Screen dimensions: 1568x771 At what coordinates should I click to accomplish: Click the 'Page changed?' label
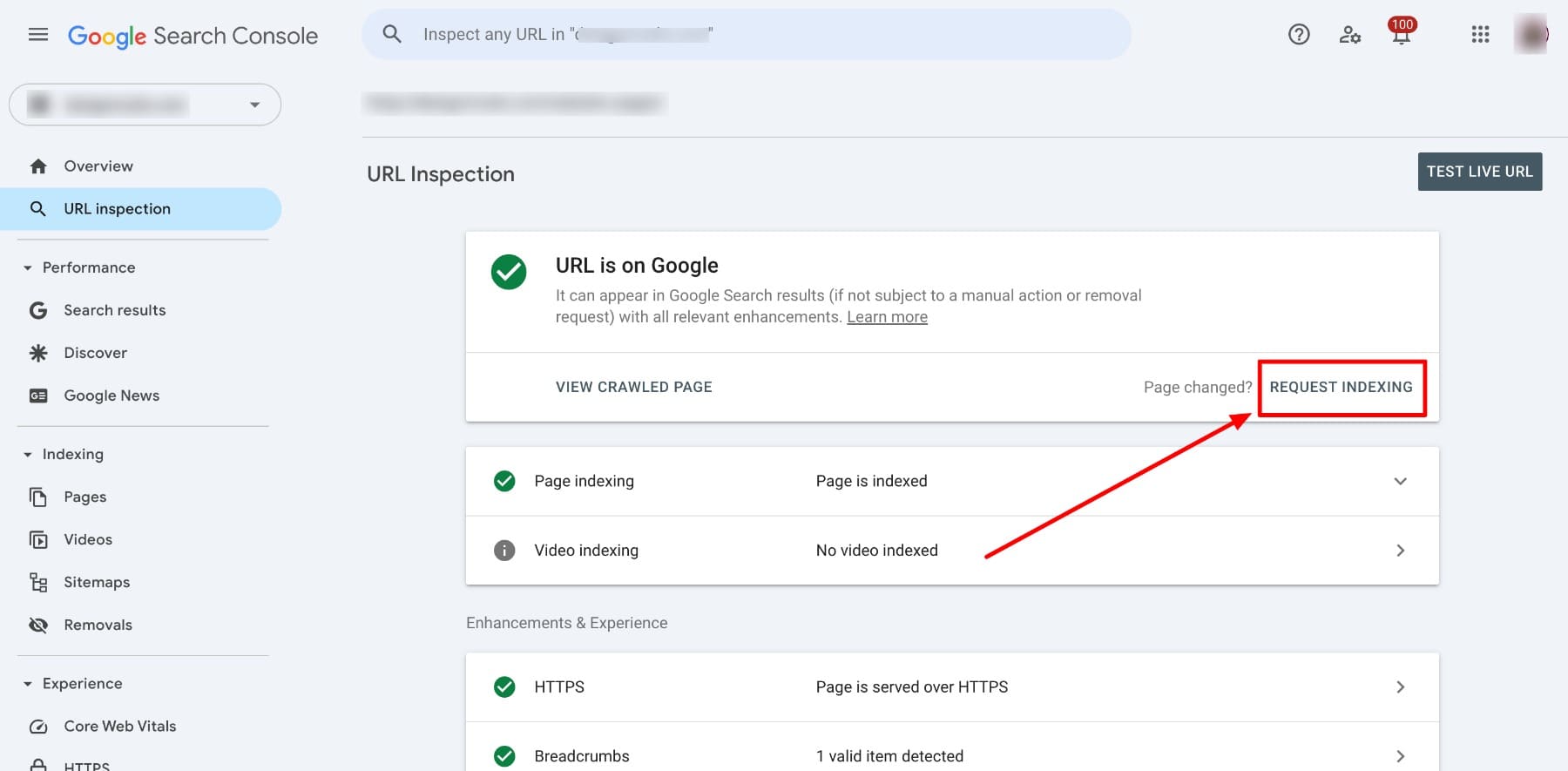click(x=1198, y=388)
